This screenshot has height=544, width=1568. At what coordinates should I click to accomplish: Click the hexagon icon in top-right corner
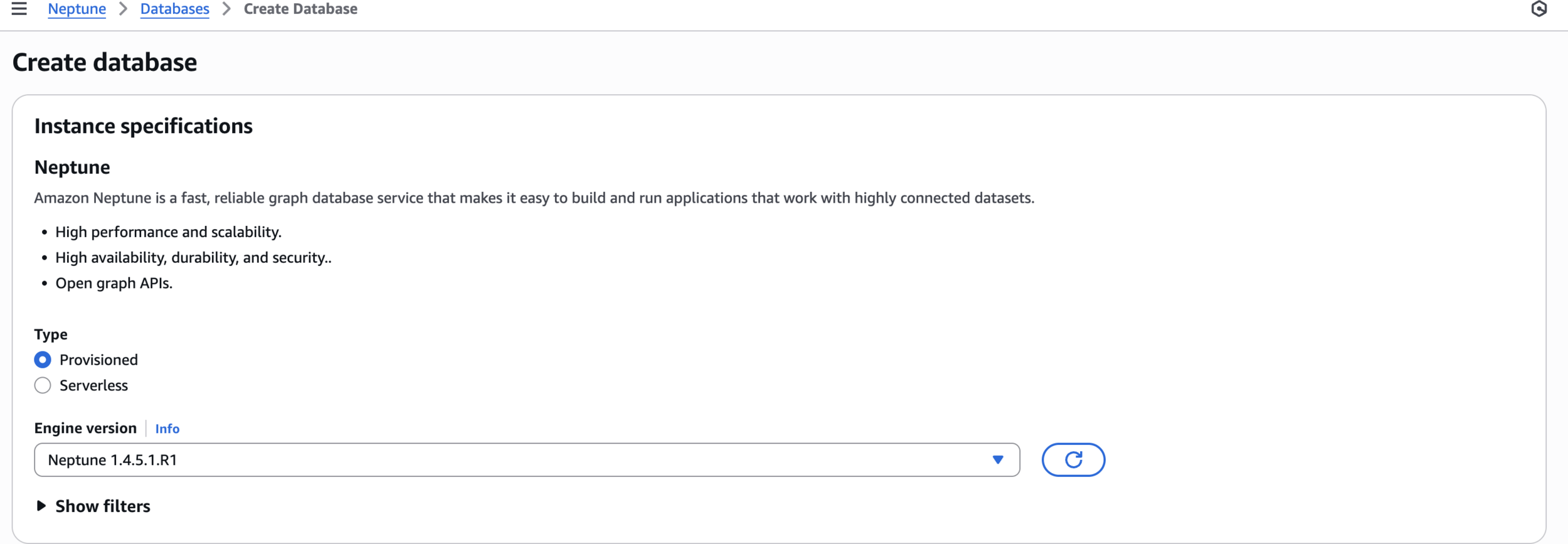(x=1539, y=9)
